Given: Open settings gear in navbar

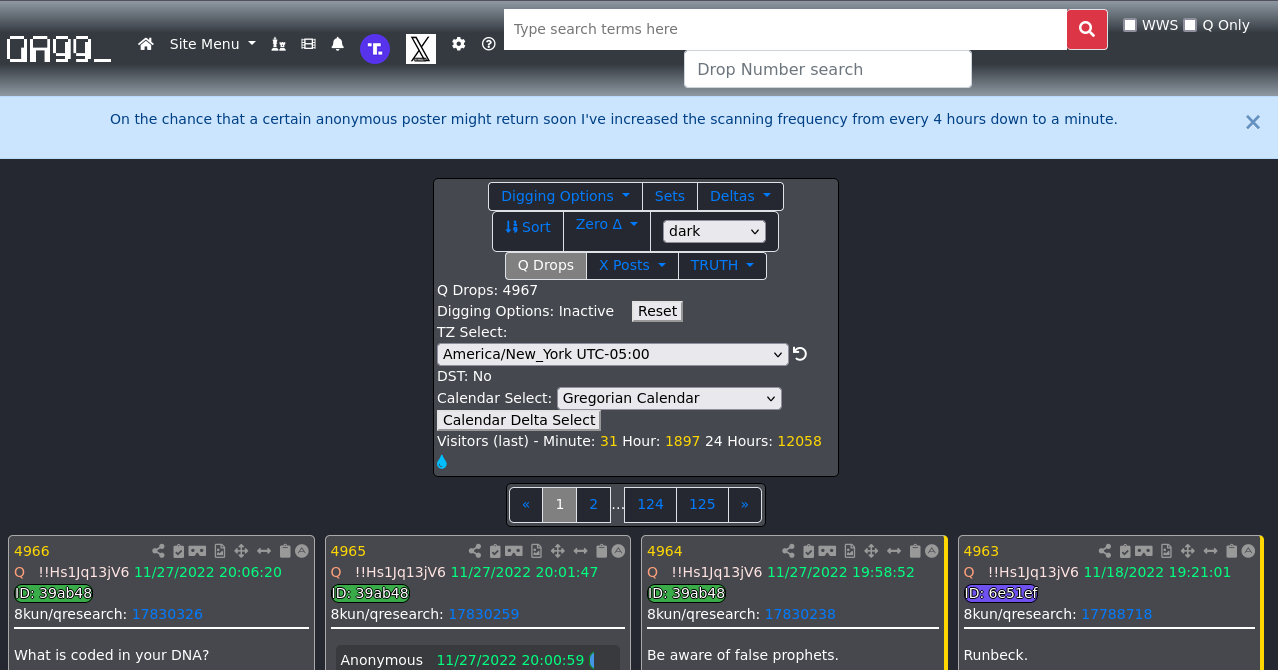Looking at the screenshot, I should [x=459, y=44].
